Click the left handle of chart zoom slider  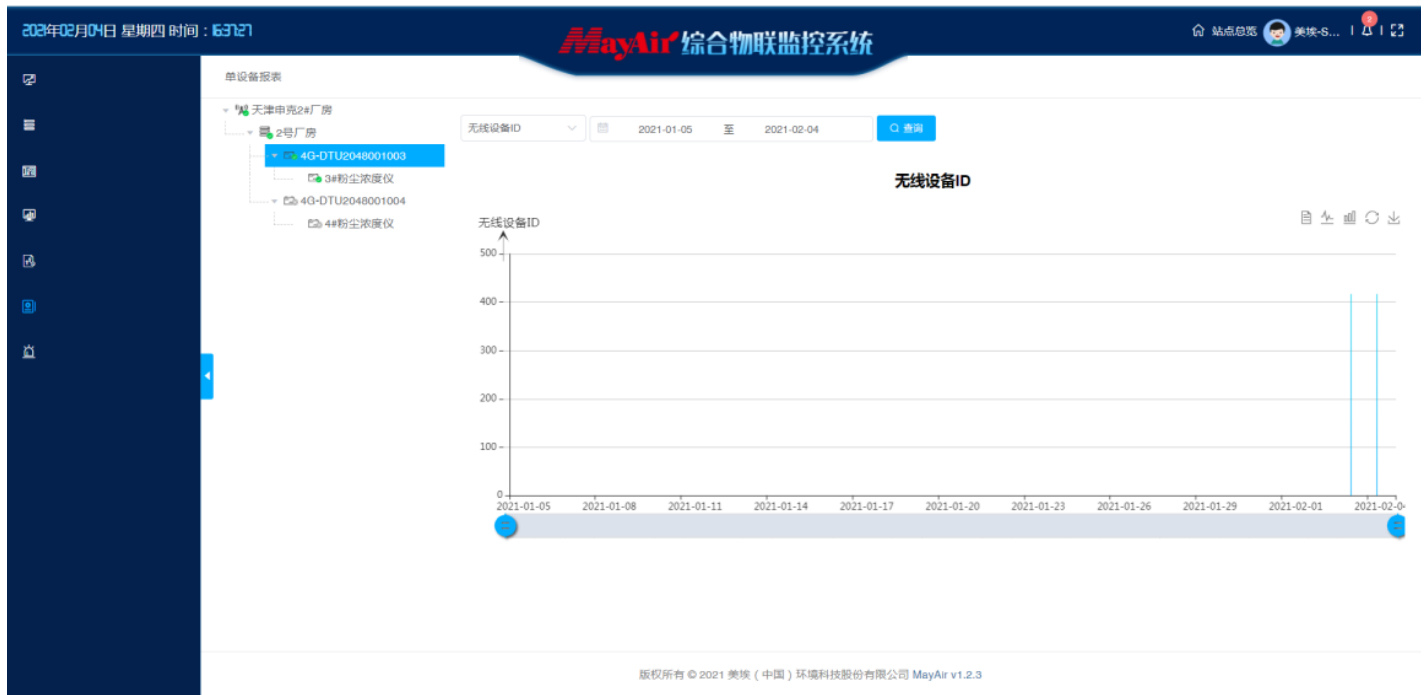[x=506, y=526]
